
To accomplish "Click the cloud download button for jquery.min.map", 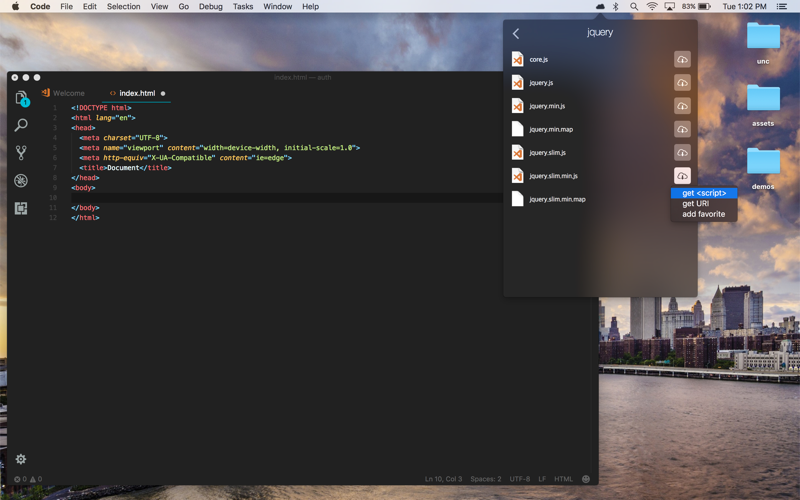I will [682, 130].
